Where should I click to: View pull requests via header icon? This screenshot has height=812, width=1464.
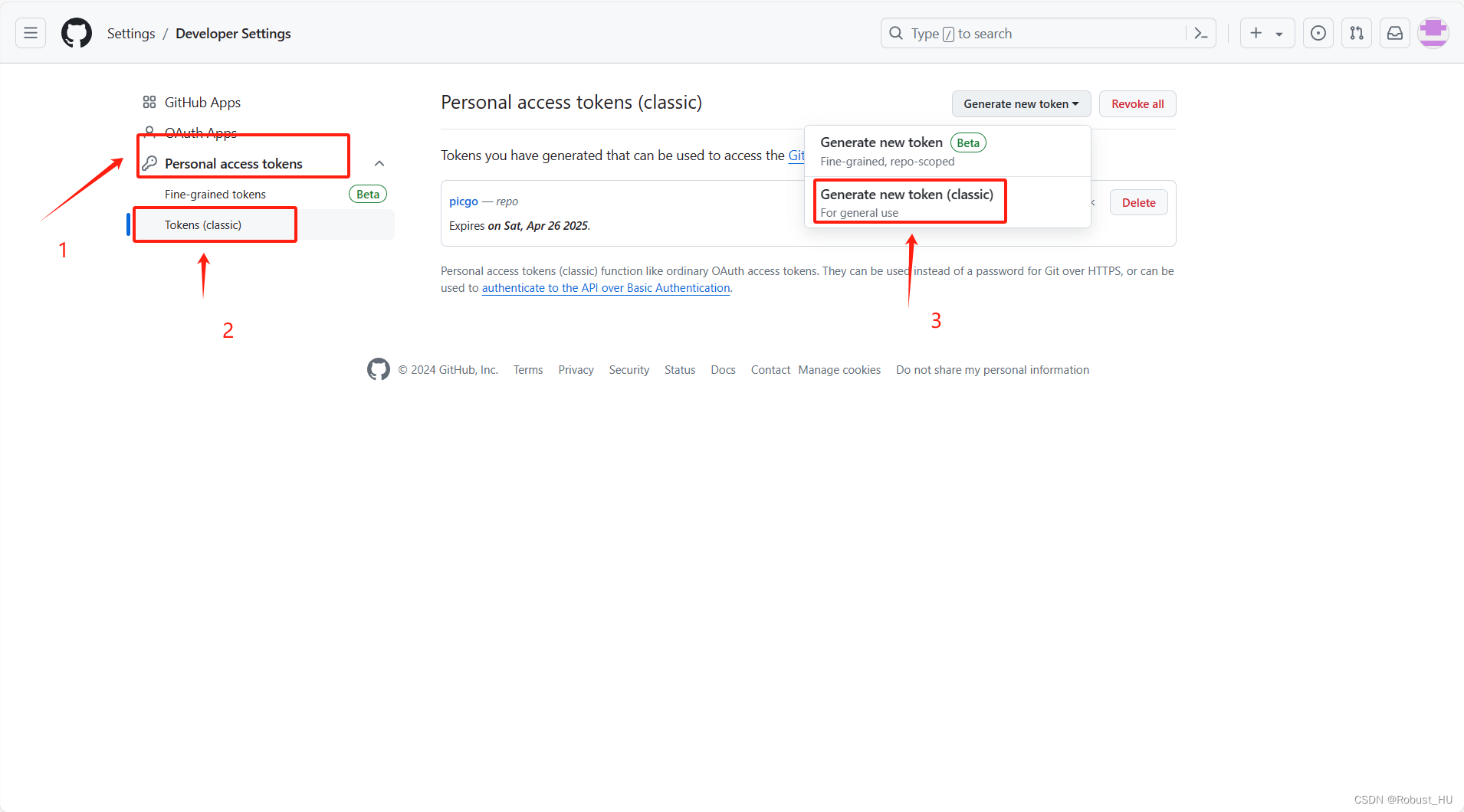click(x=1357, y=33)
